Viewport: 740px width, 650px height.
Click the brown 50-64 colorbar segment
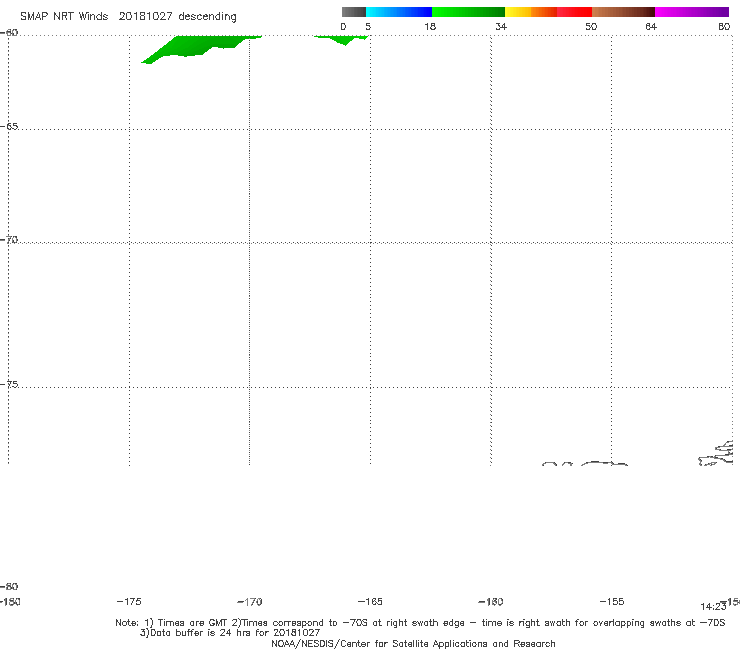[623, 12]
